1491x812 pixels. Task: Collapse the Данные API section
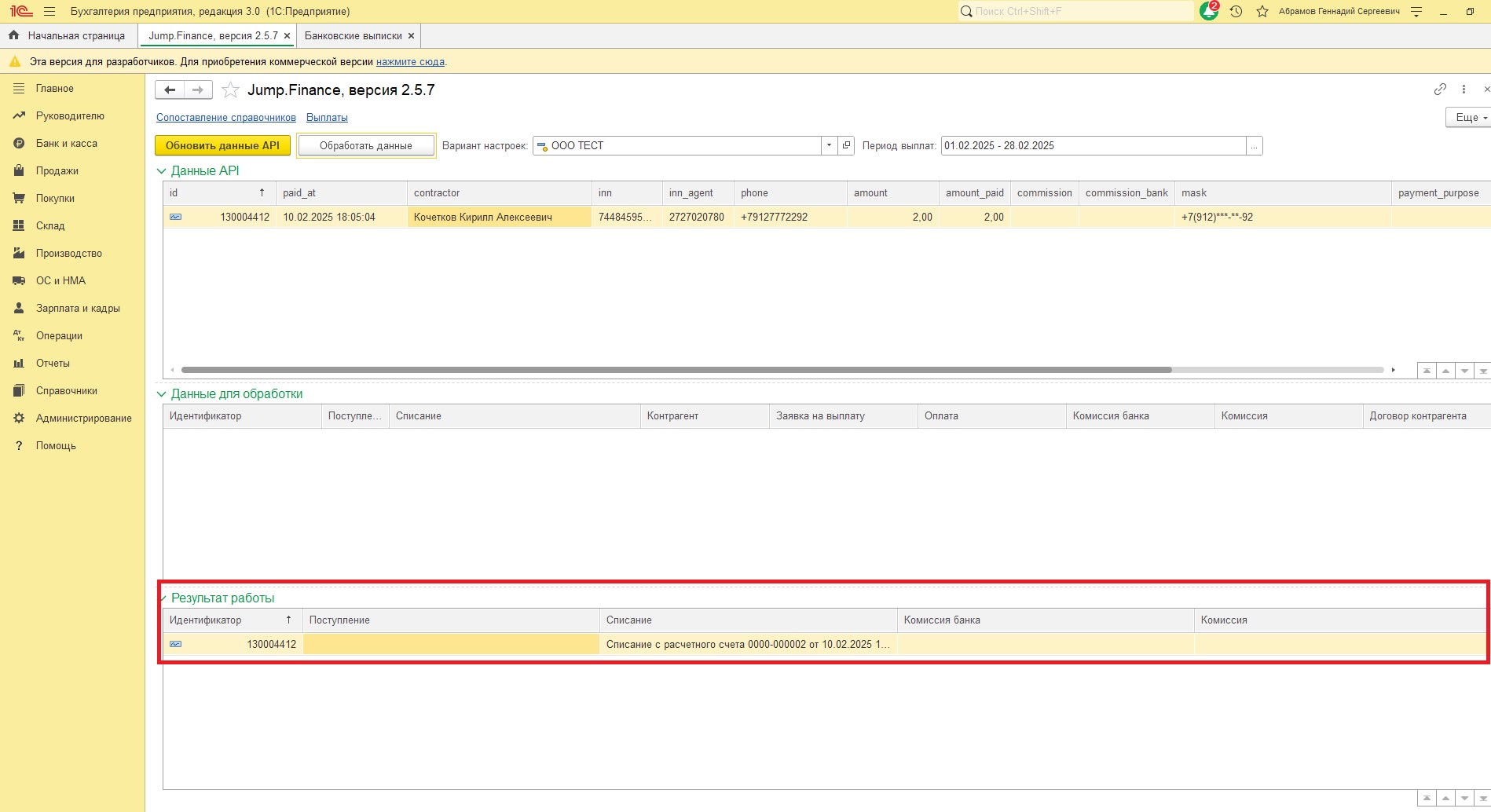[x=162, y=171]
